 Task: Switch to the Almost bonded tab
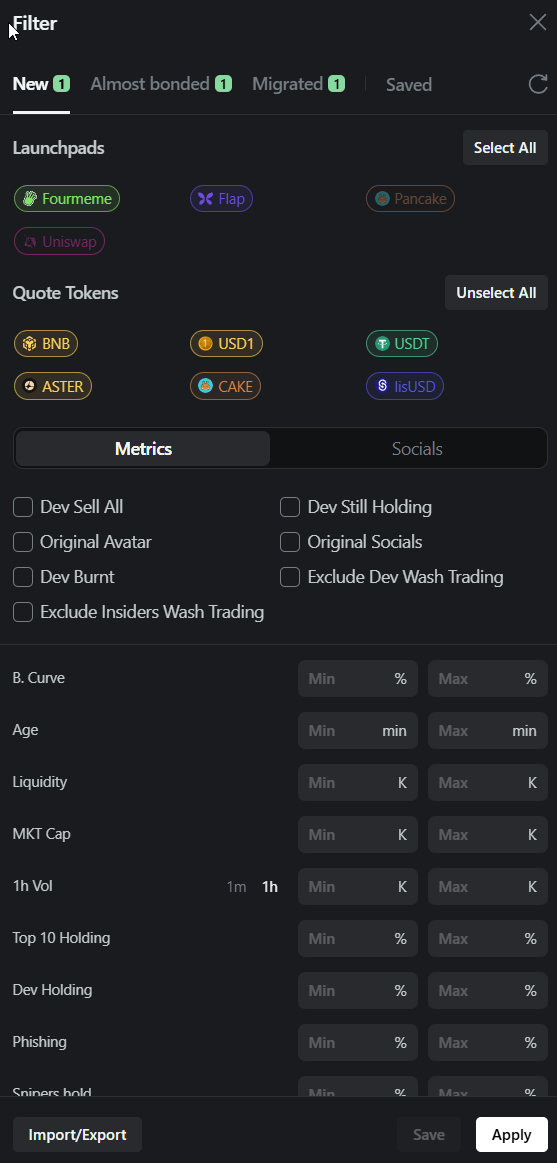click(161, 85)
